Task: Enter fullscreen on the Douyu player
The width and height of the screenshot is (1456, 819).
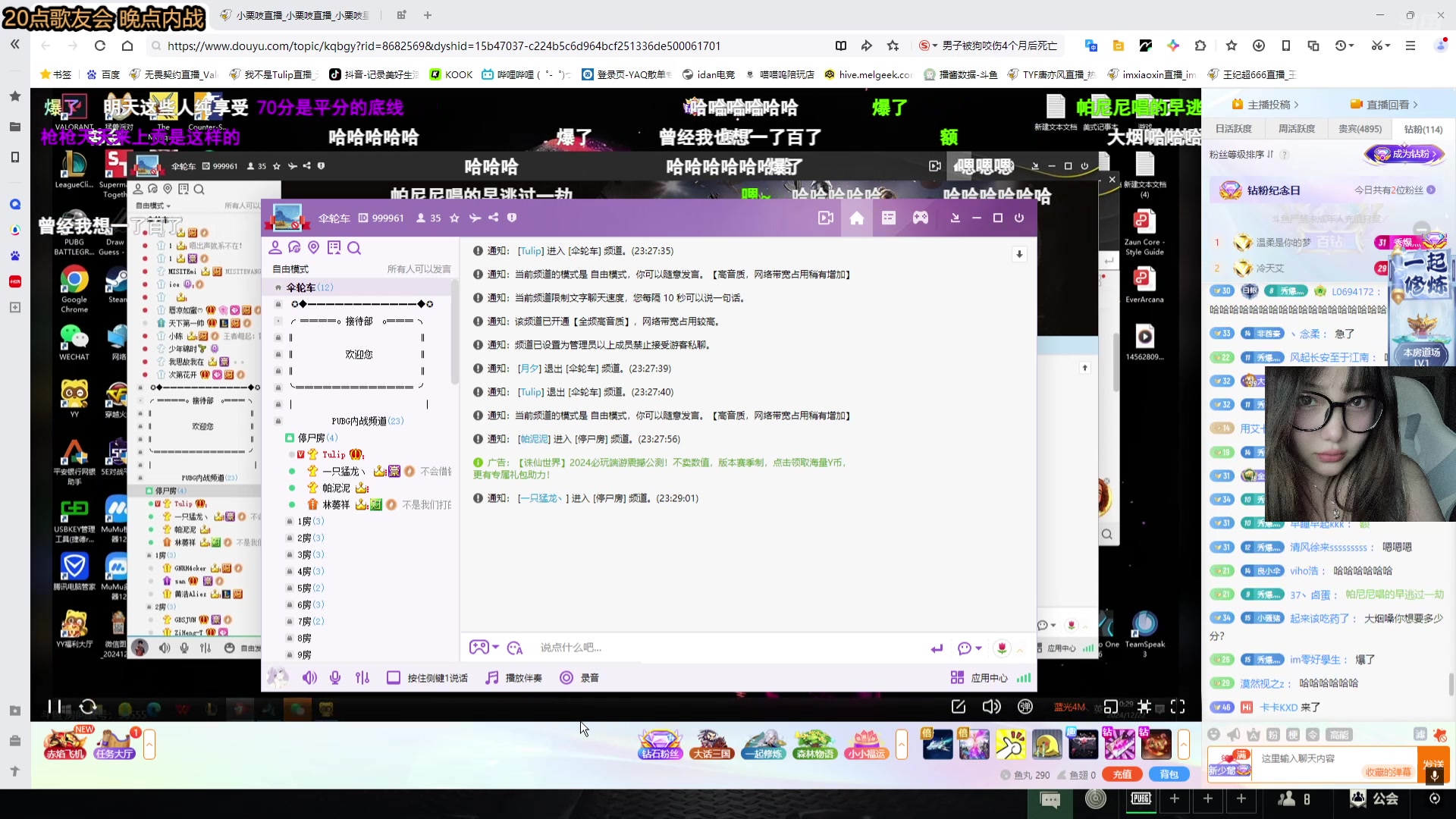Action: point(1178,707)
